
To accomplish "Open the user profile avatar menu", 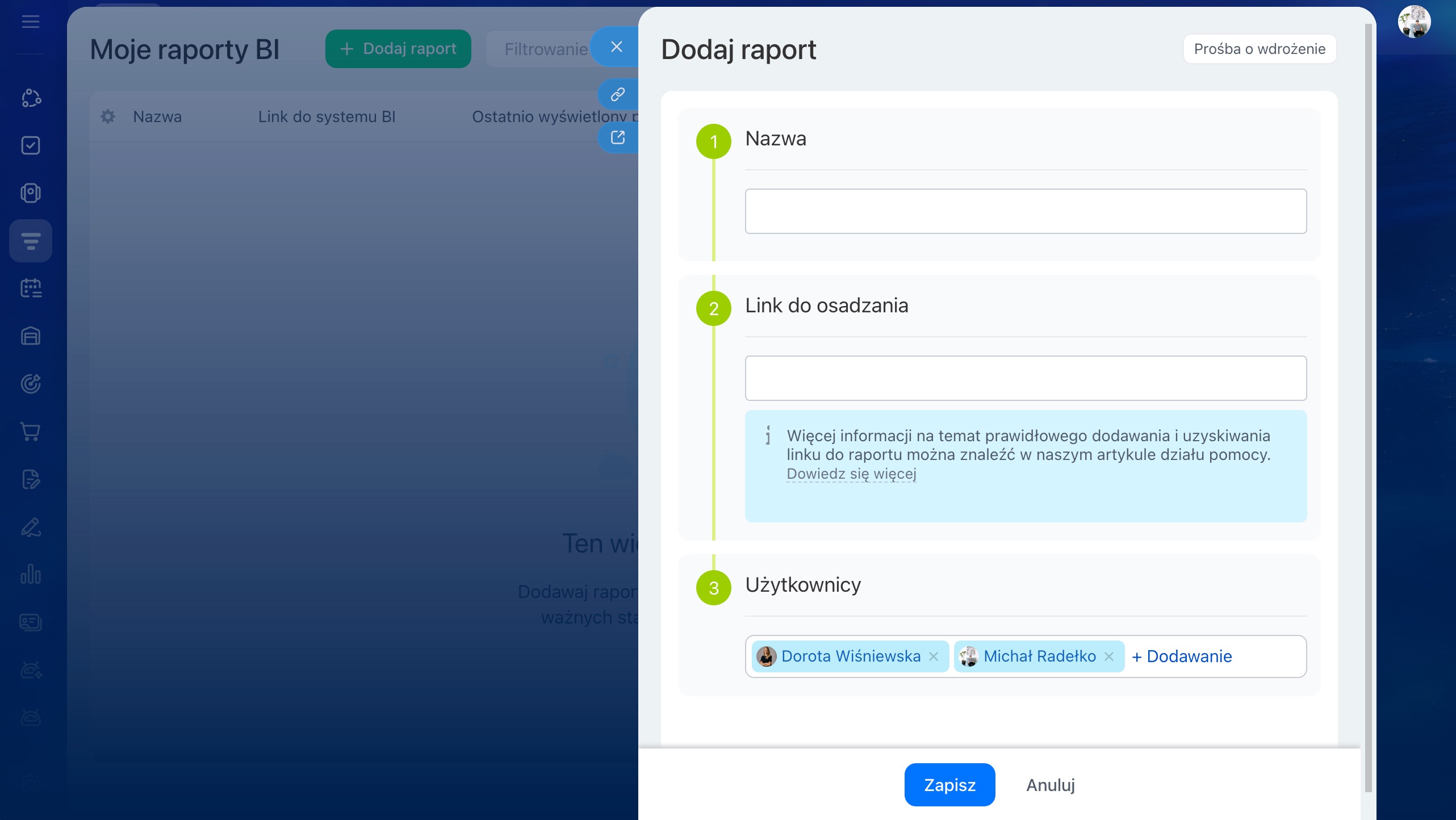I will click(x=1414, y=22).
